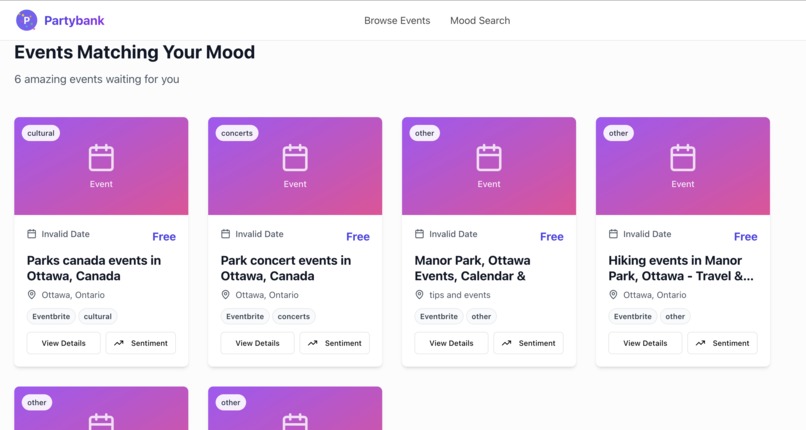Click calendar image icon on Park concert card
This screenshot has height=430, width=806.
tap(295, 158)
